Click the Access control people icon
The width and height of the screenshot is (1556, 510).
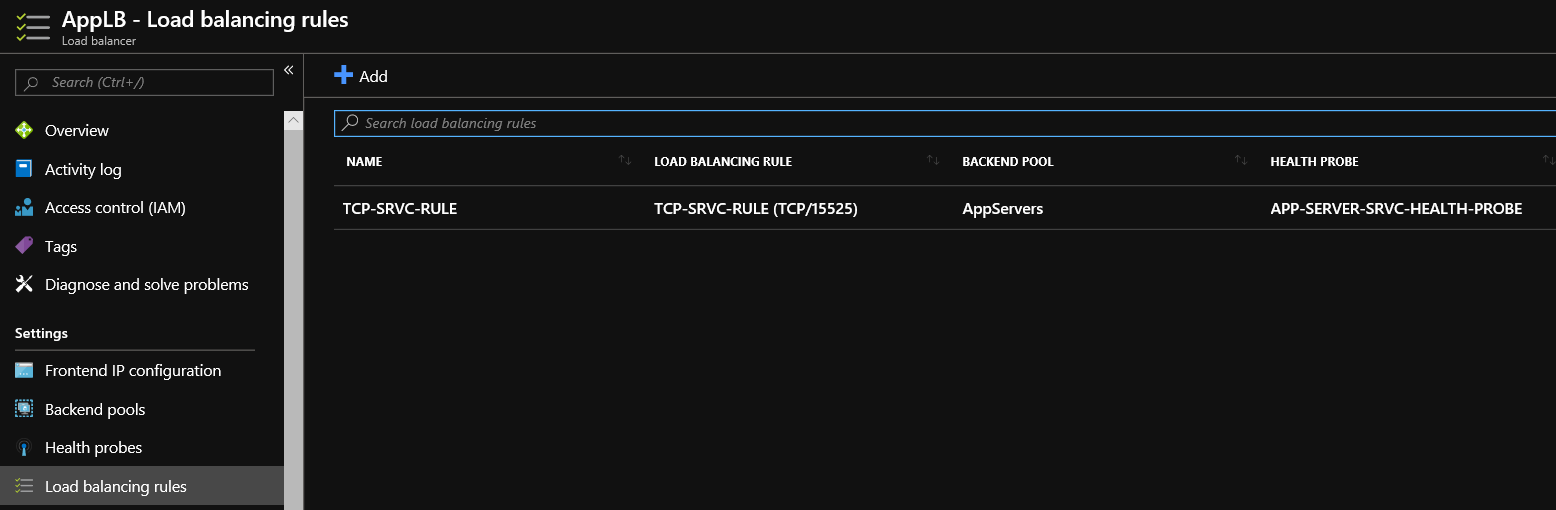click(24, 208)
